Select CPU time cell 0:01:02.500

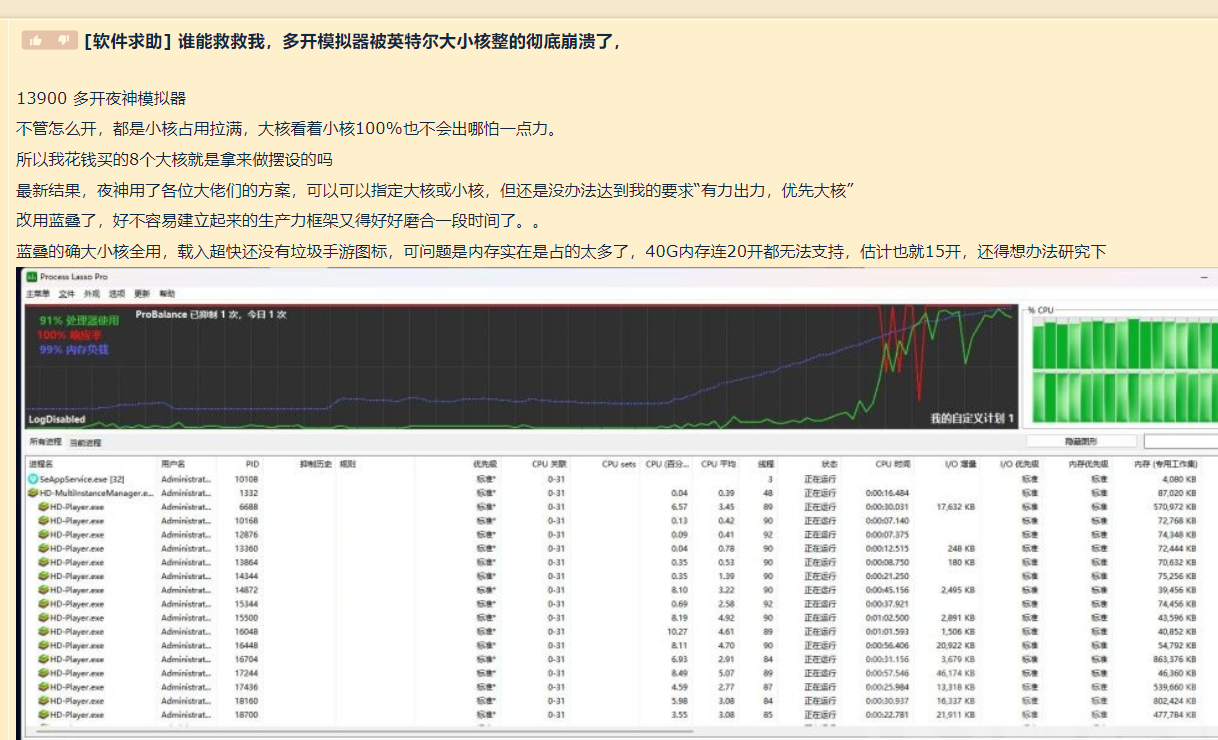(887, 618)
